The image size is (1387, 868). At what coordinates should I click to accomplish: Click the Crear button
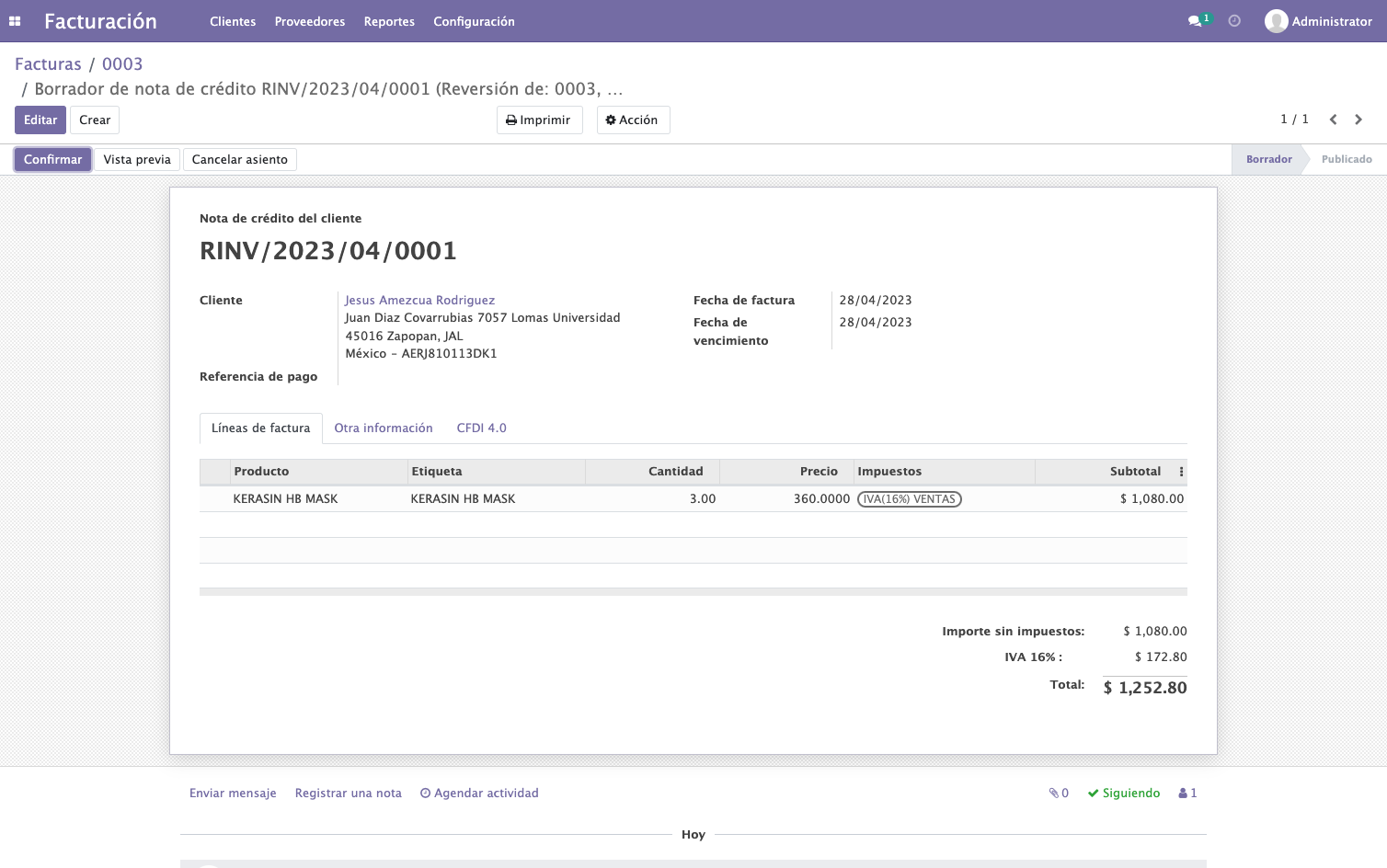coord(95,120)
